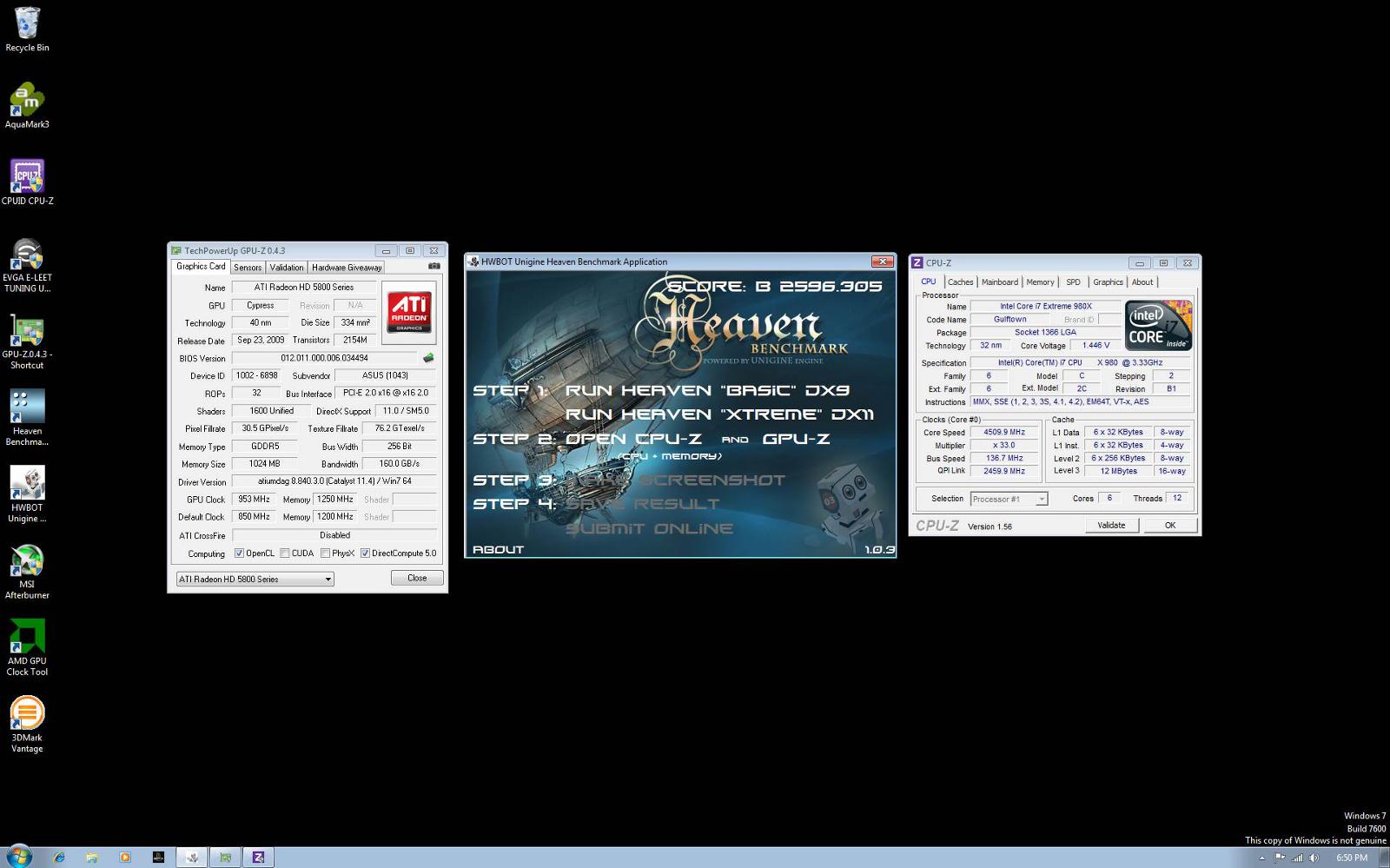Click the BIOS Version field in GPU-Z
1390x868 pixels.
(324, 358)
